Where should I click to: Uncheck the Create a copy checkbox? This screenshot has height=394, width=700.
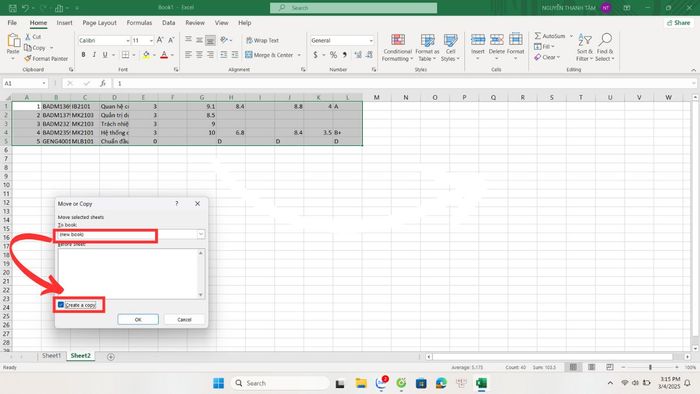[x=61, y=305]
